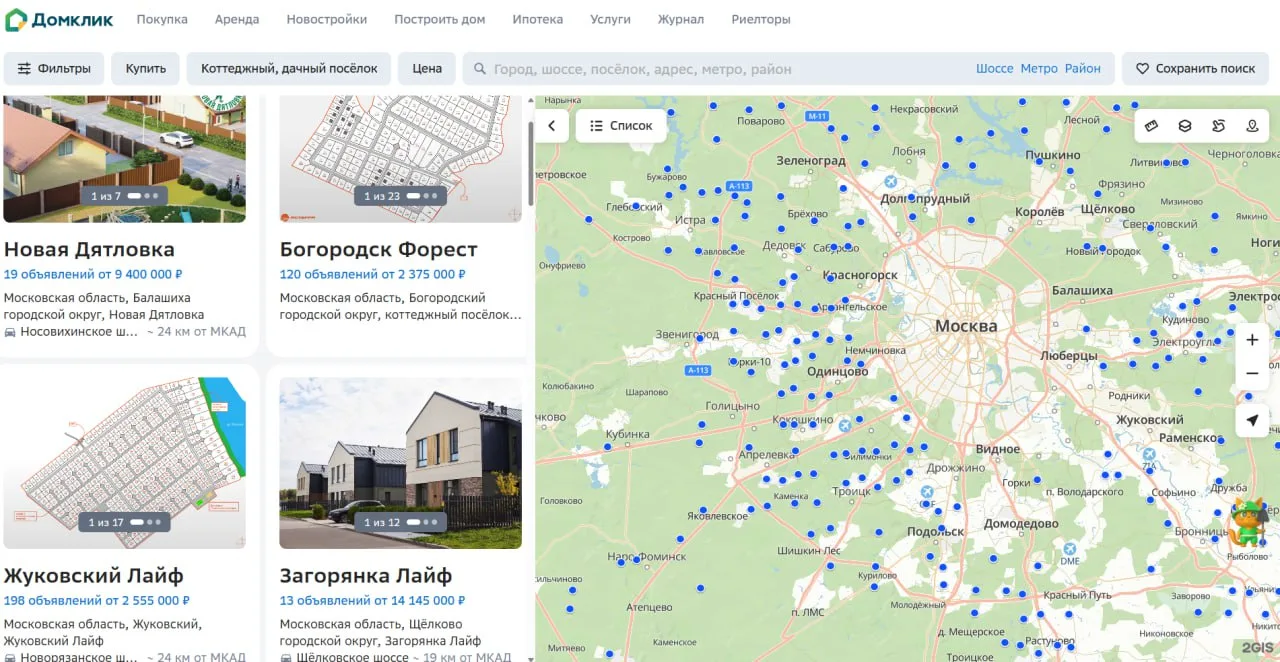
Task: Click Сохранить поиск button
Action: [1195, 69]
